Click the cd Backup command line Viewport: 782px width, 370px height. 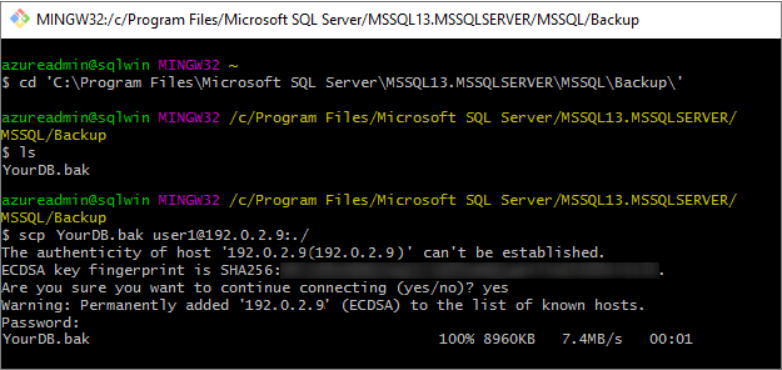(341, 83)
